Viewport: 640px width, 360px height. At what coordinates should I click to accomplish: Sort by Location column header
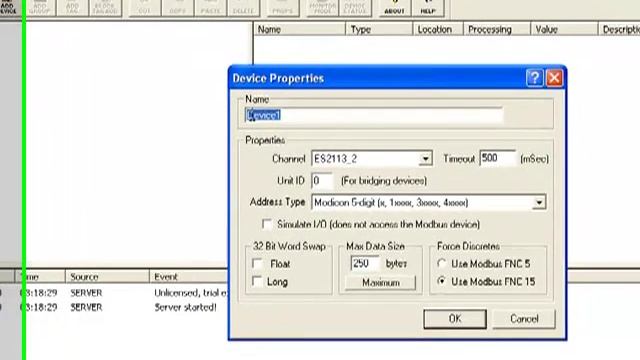(438, 29)
